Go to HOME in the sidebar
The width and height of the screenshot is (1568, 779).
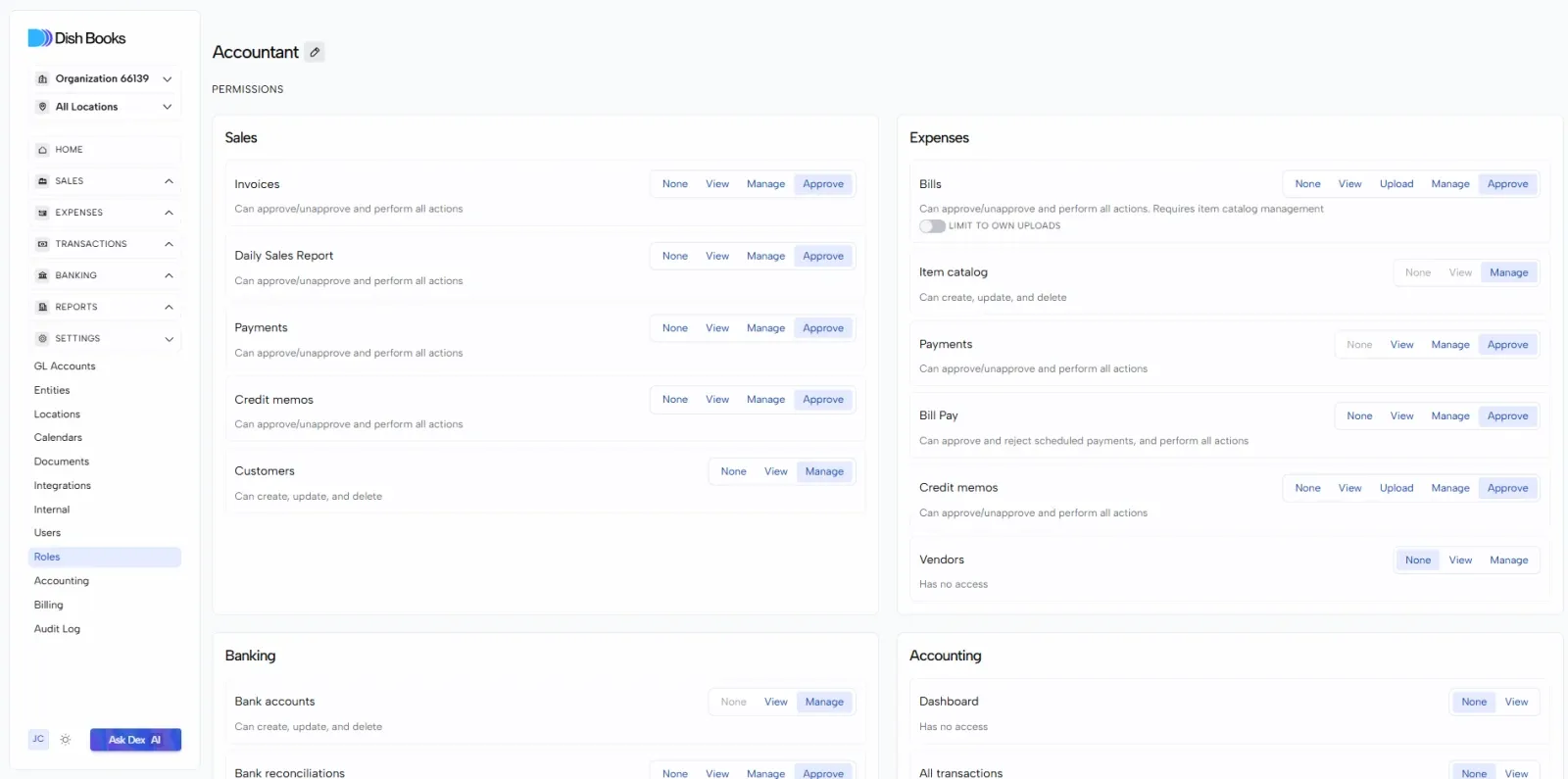(x=105, y=150)
